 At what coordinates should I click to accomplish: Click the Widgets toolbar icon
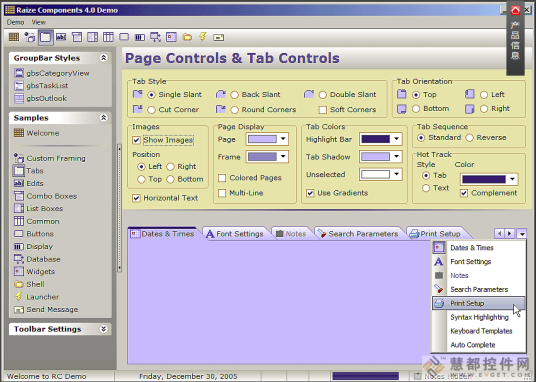(x=171, y=37)
